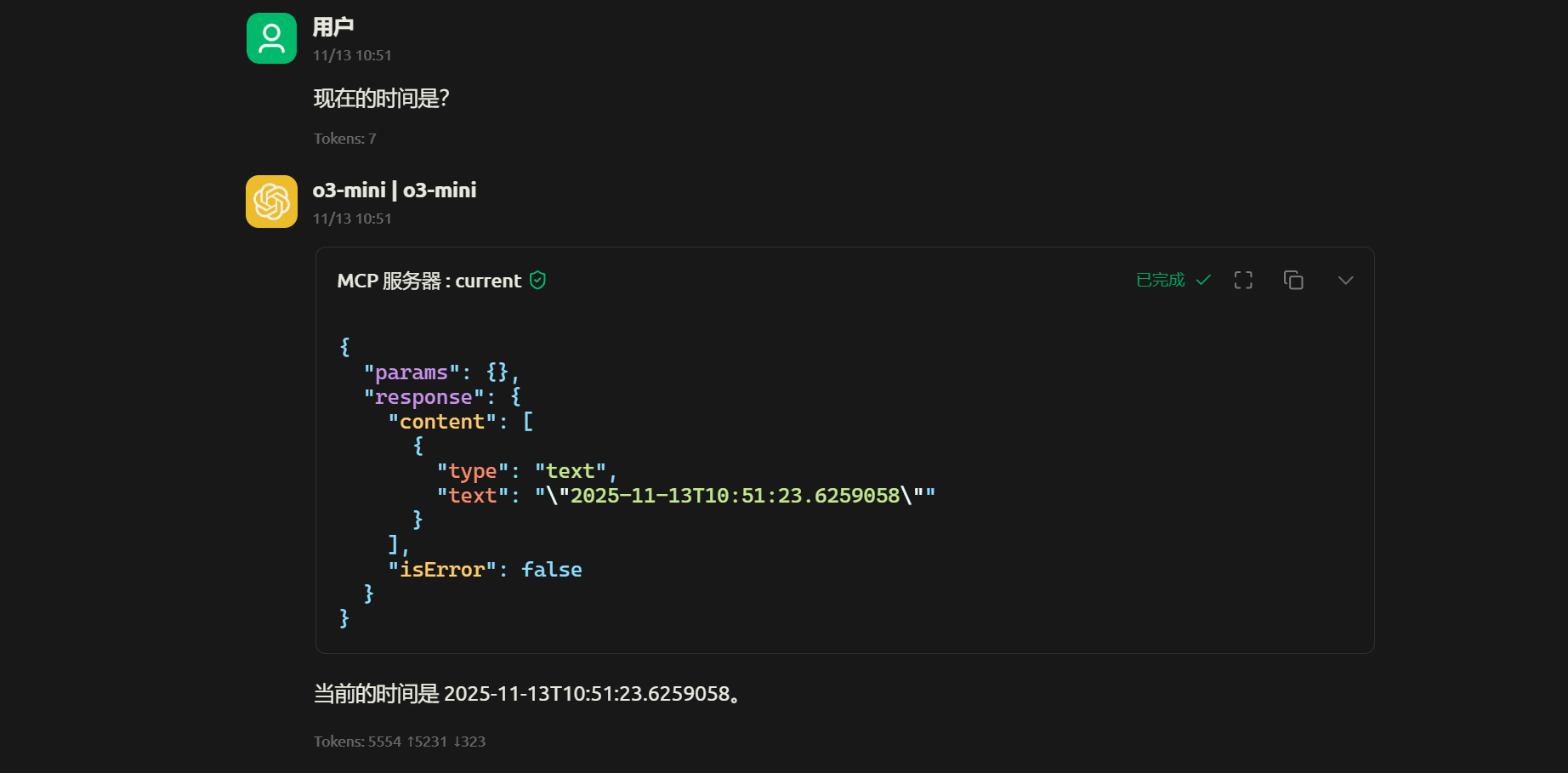Click the 用户 sender name

coord(332,27)
